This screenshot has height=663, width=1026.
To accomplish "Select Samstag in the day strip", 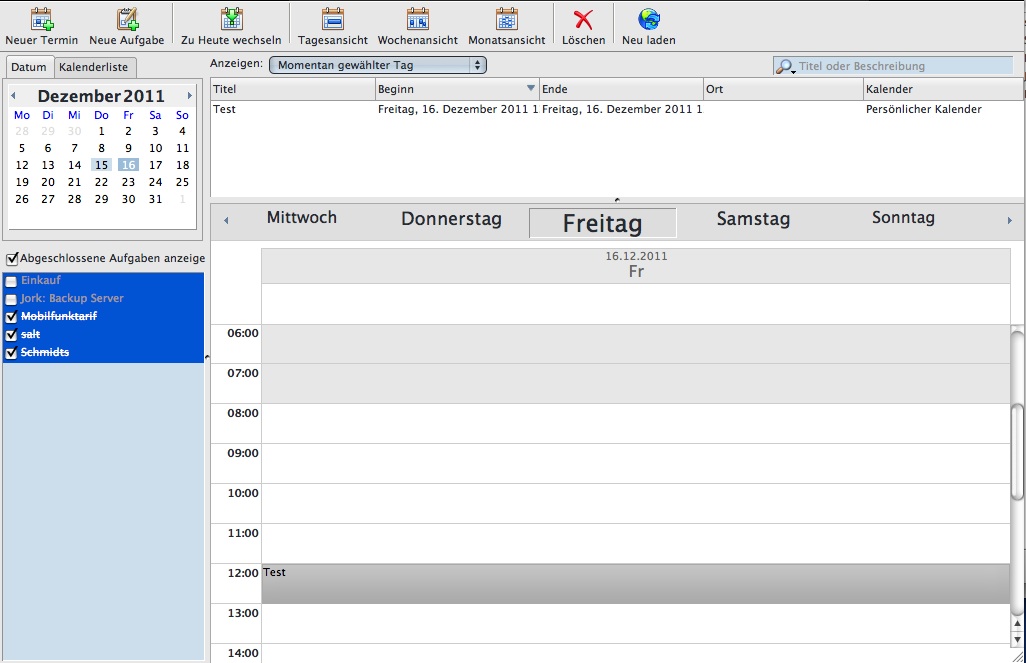I will (x=753, y=219).
